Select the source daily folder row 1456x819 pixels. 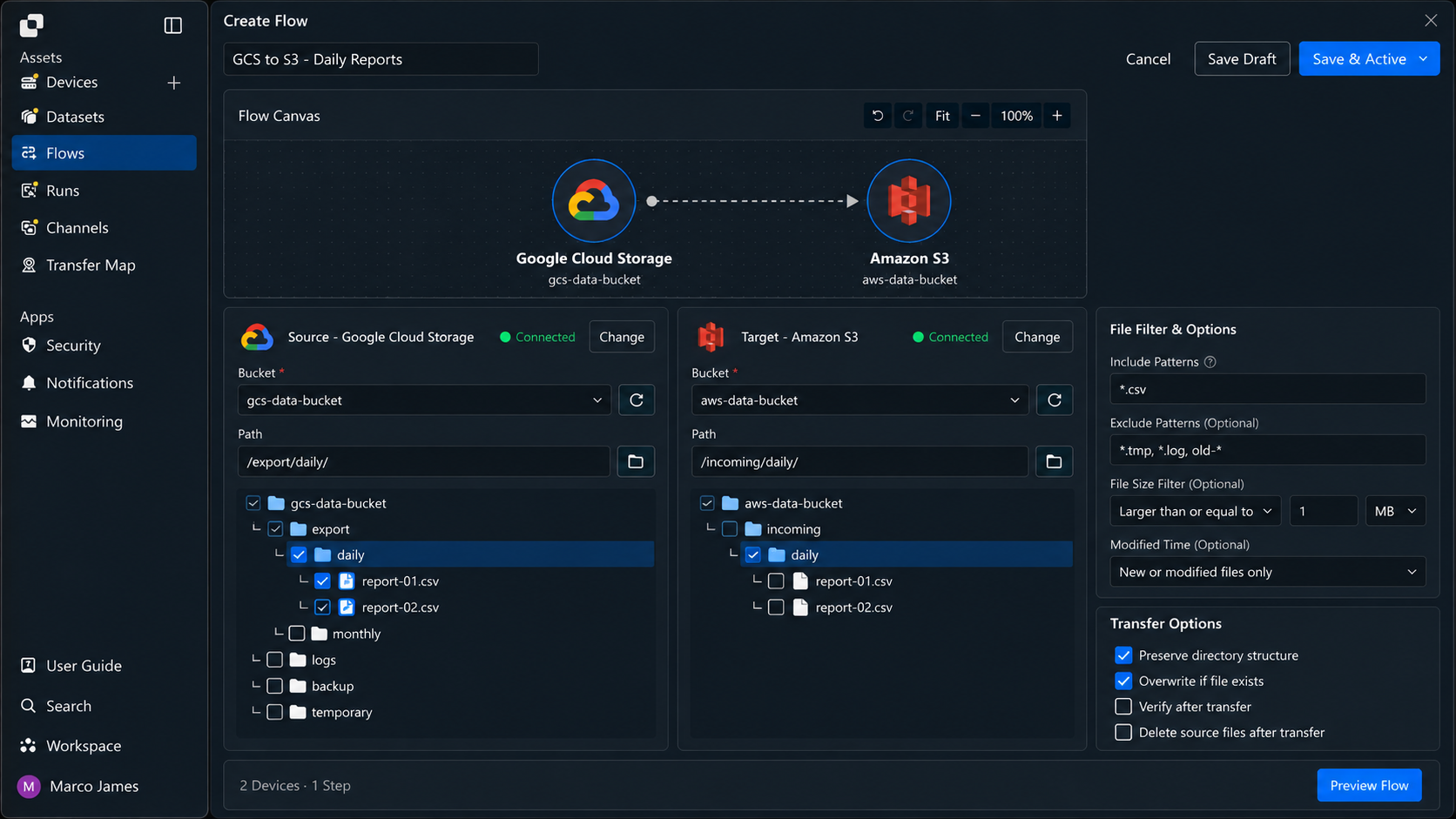[x=470, y=554]
